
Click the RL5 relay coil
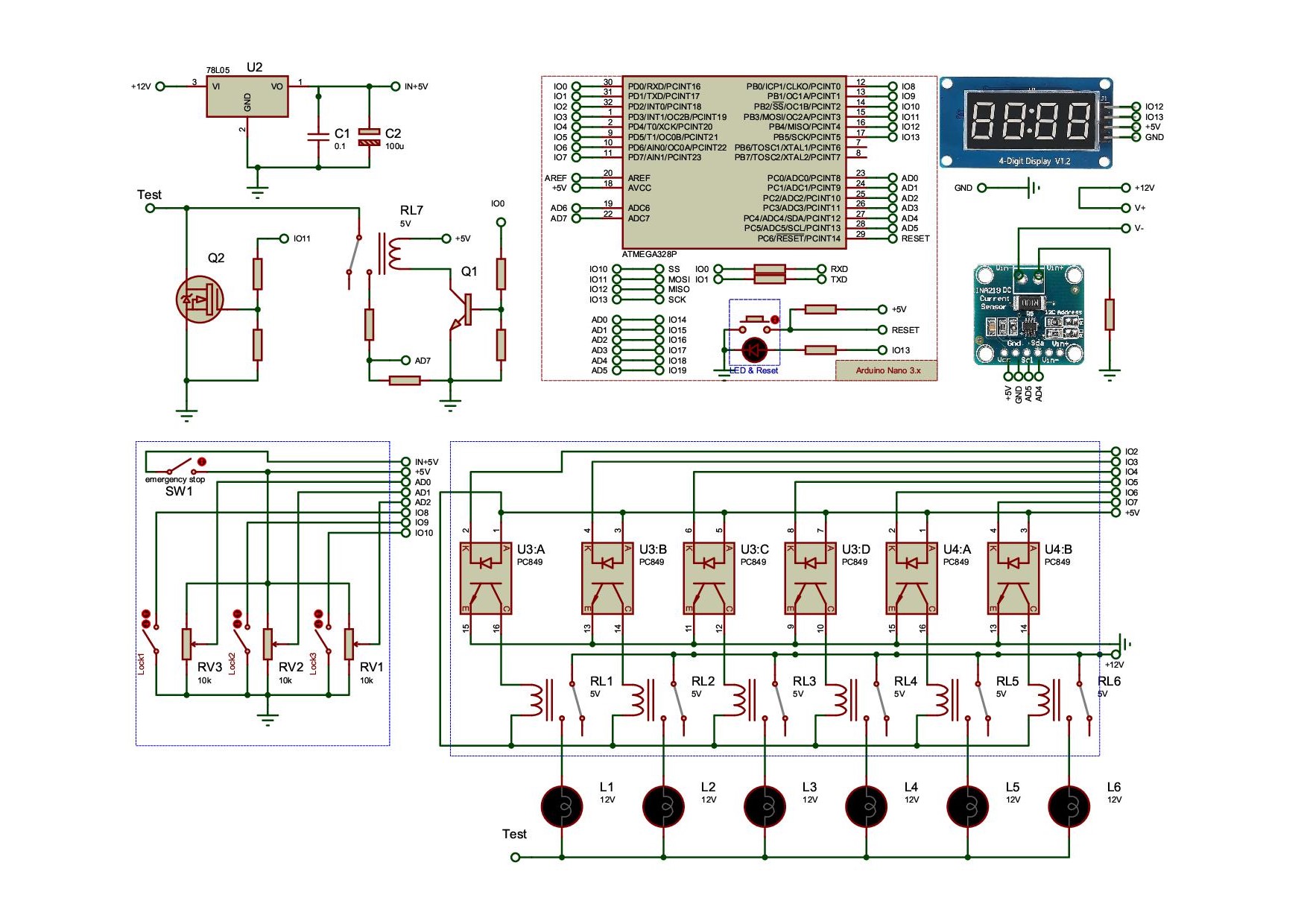(x=943, y=700)
